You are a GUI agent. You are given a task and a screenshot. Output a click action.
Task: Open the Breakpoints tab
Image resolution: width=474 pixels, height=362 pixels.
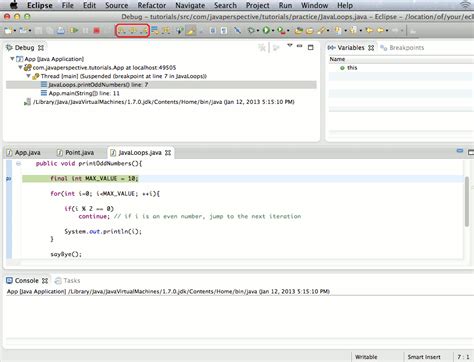tap(403, 48)
